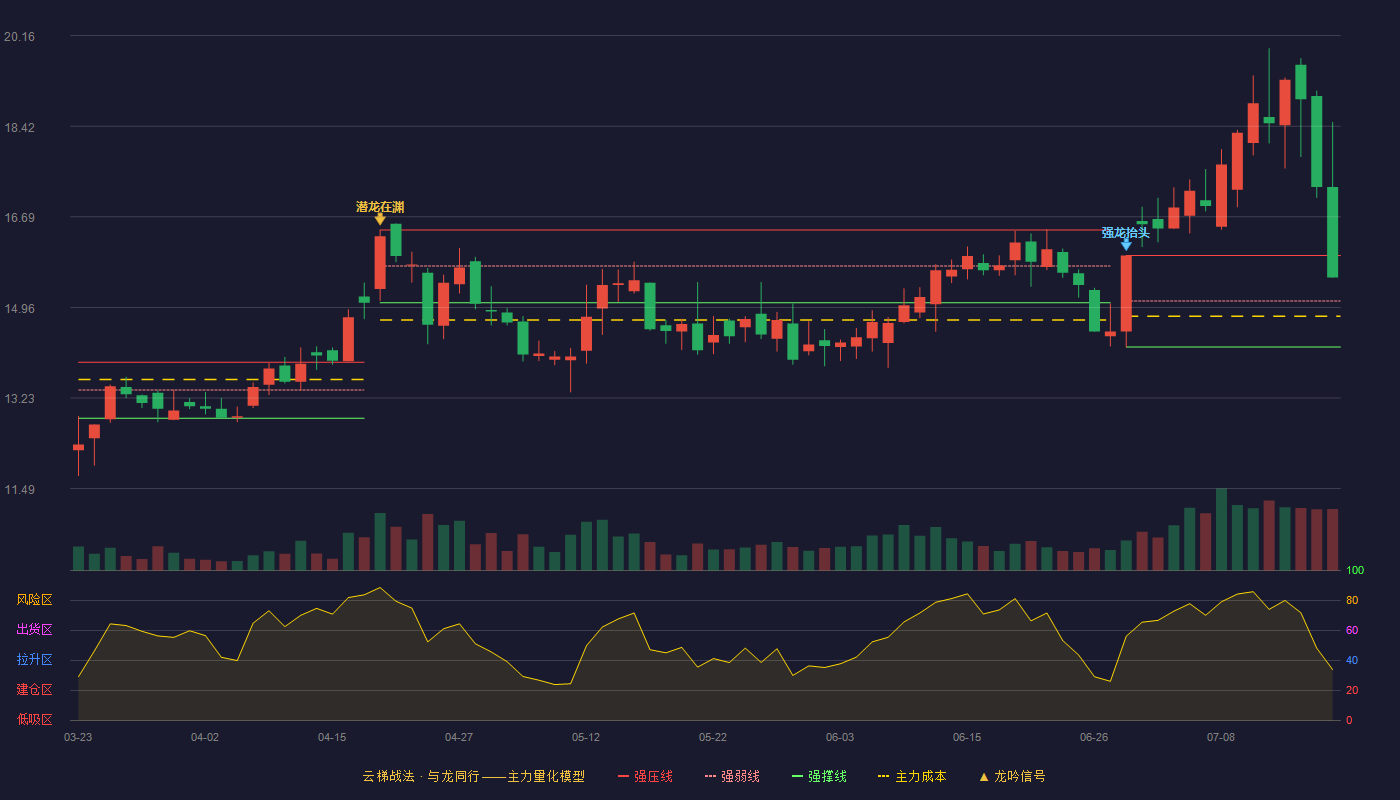Click the 拉升区 zone label
This screenshot has height=800, width=1400.
coord(34,660)
